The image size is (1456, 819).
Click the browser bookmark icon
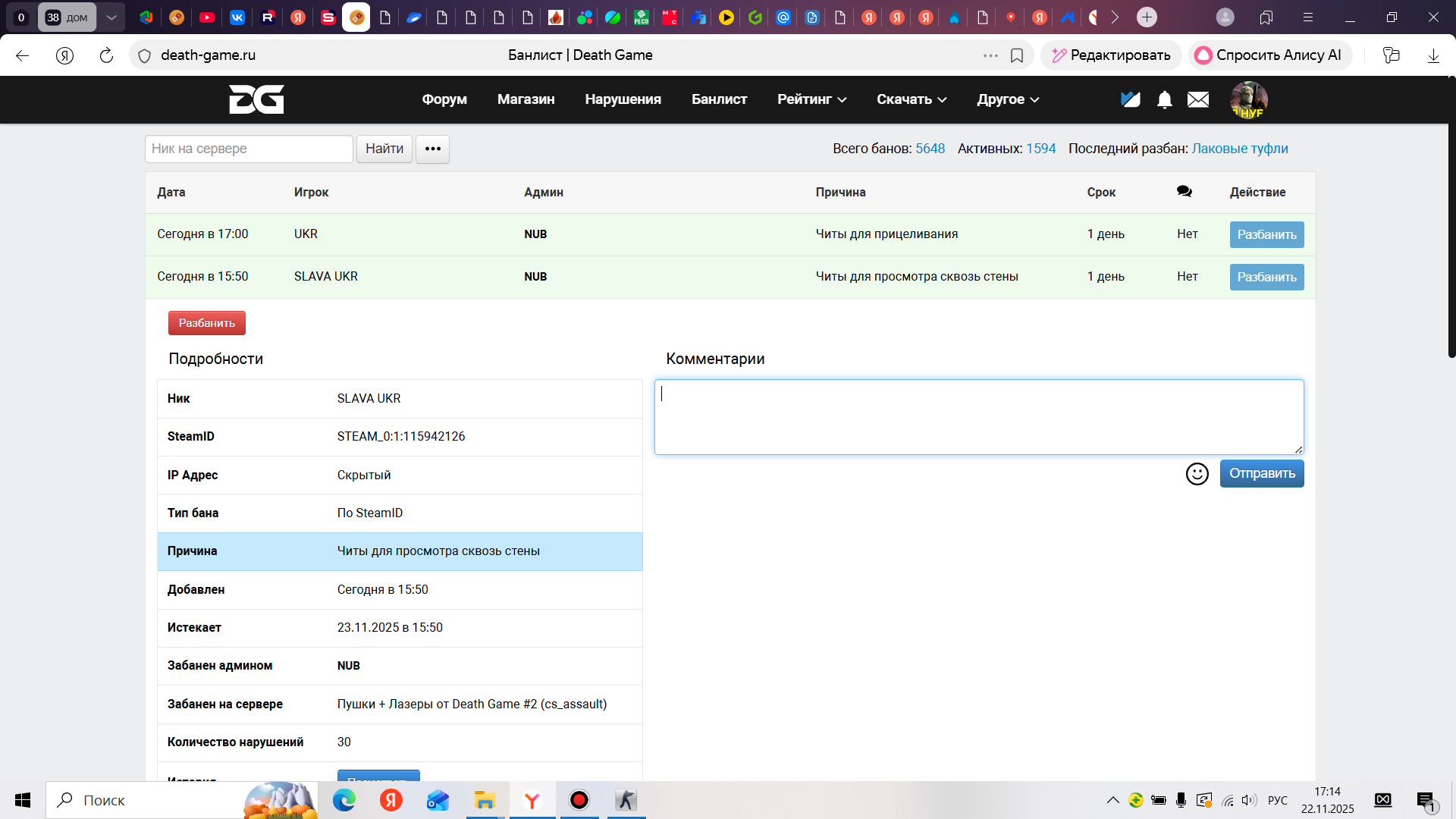(x=1017, y=55)
